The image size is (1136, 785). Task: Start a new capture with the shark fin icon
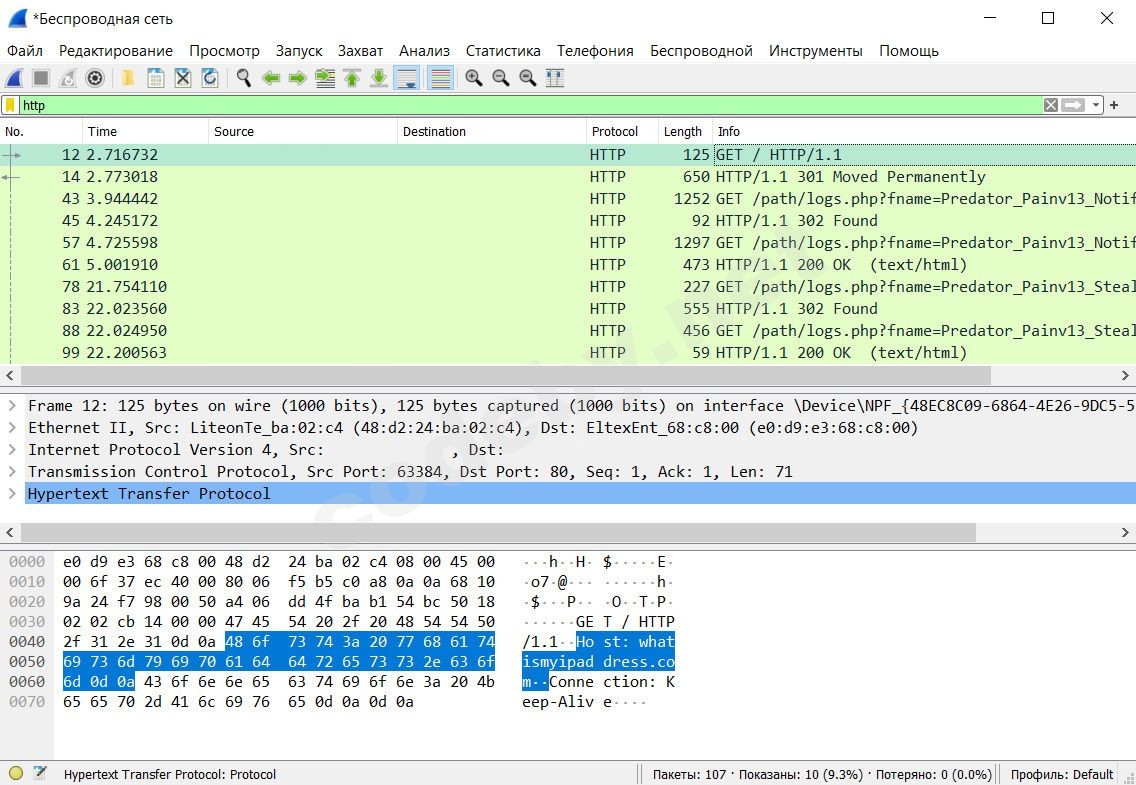click(13, 78)
